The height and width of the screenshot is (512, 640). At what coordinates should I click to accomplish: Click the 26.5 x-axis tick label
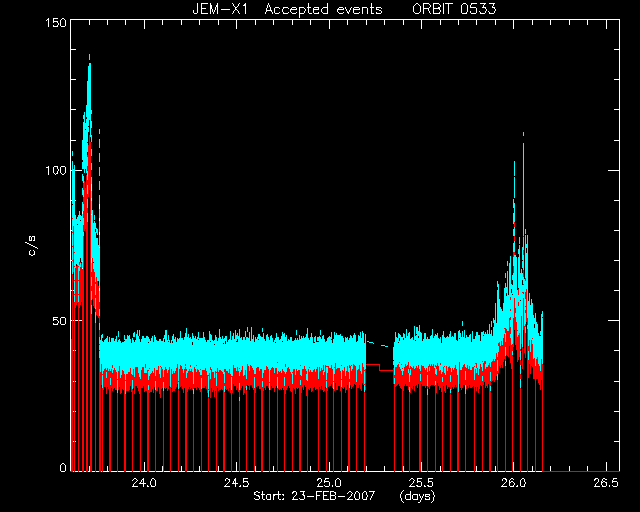606,483
